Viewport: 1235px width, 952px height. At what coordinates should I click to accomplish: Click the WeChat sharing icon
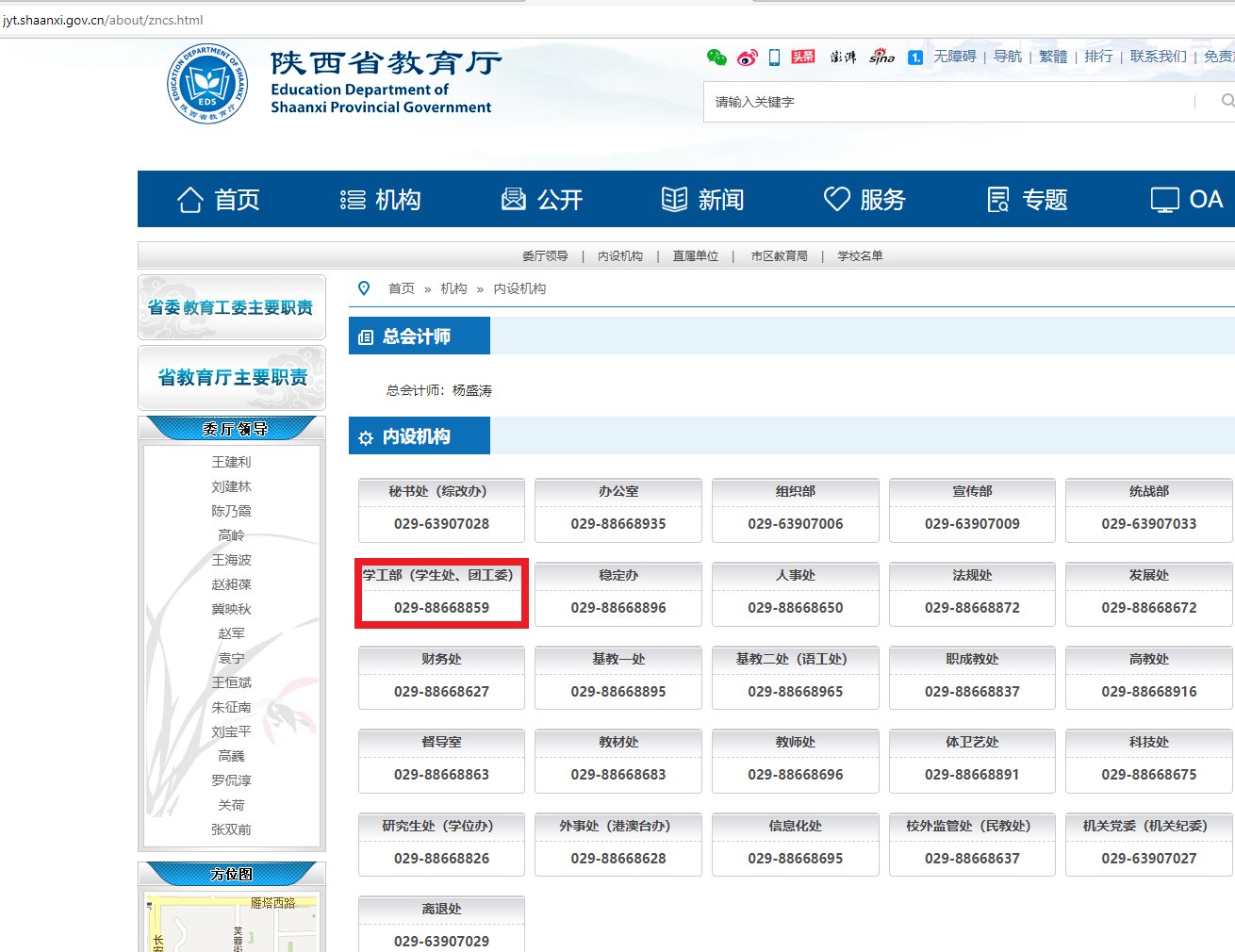click(716, 57)
